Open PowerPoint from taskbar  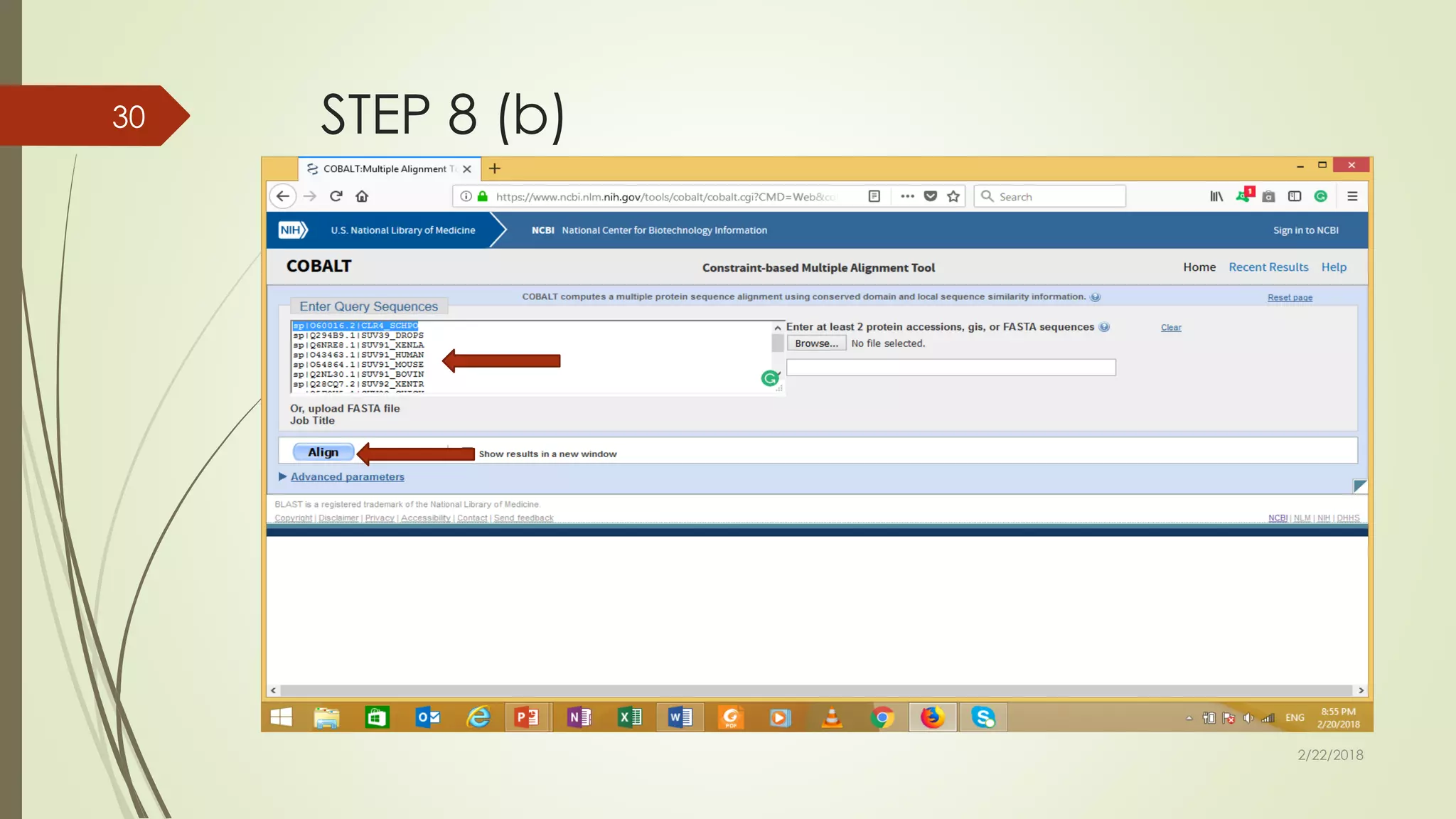pos(527,718)
